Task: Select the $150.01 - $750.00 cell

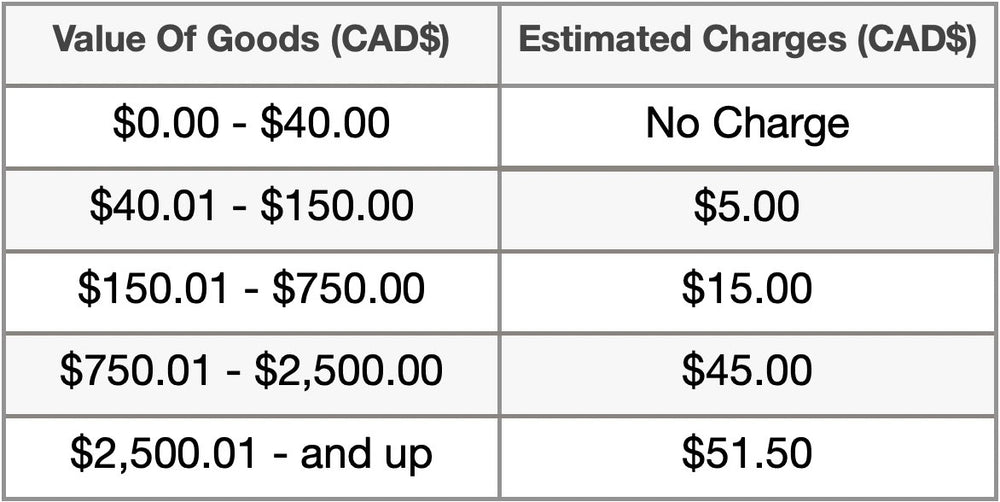Action: pos(251,292)
